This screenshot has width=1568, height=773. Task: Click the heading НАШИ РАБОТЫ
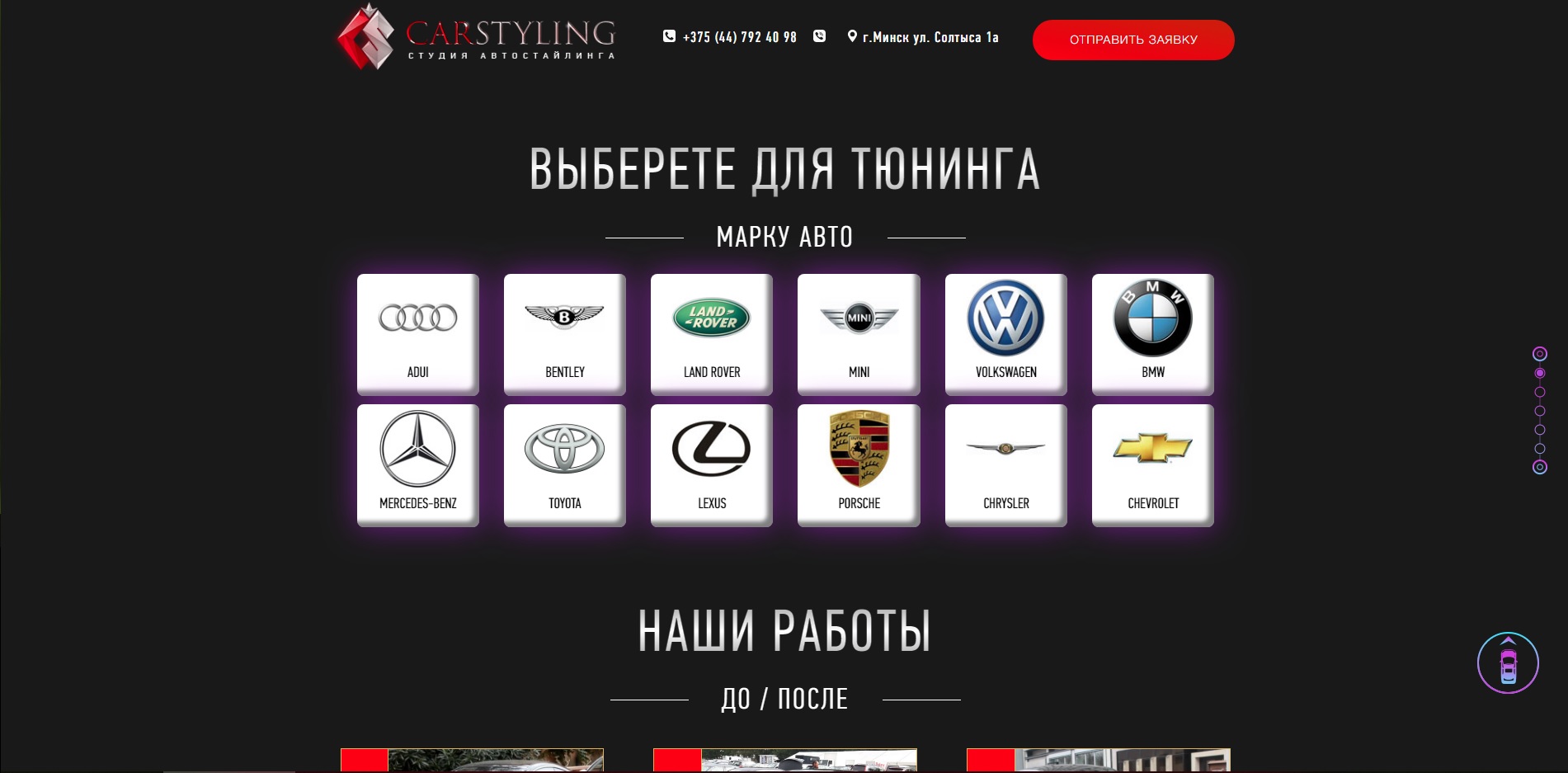point(784,631)
